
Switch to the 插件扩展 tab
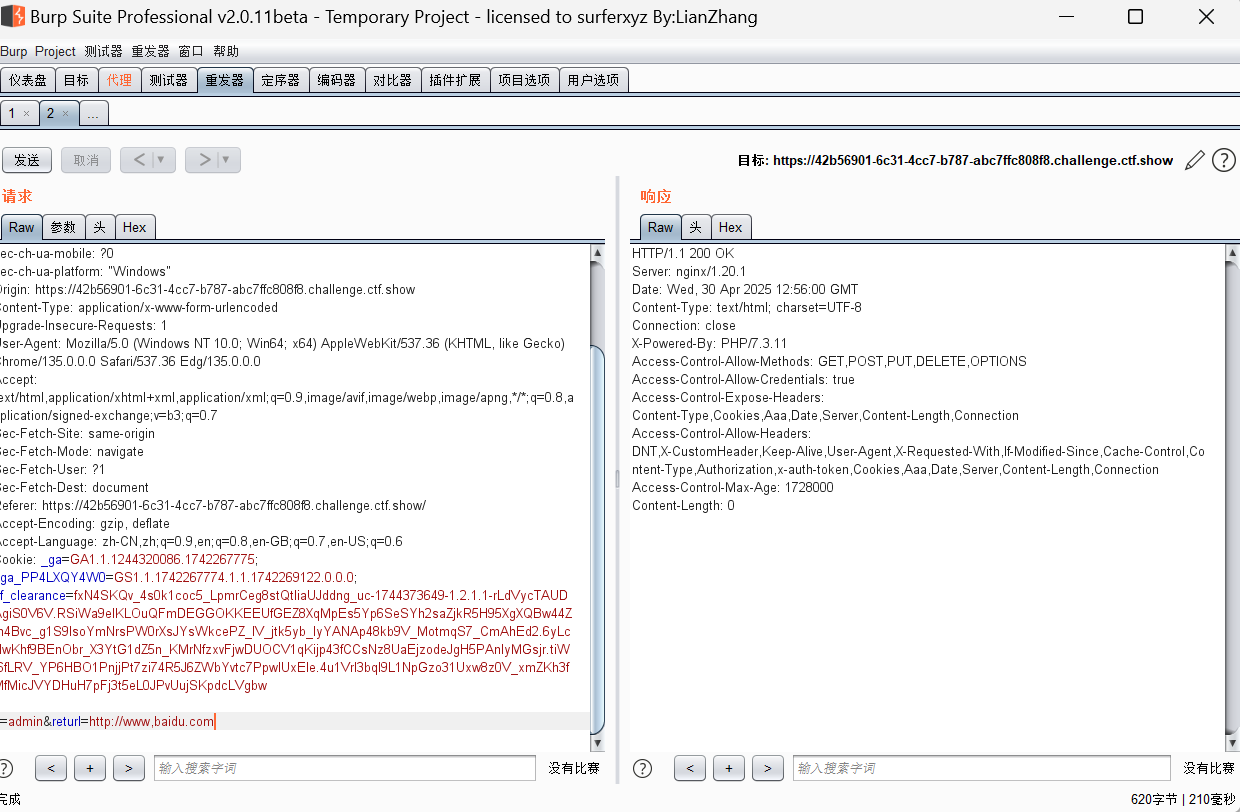(456, 80)
